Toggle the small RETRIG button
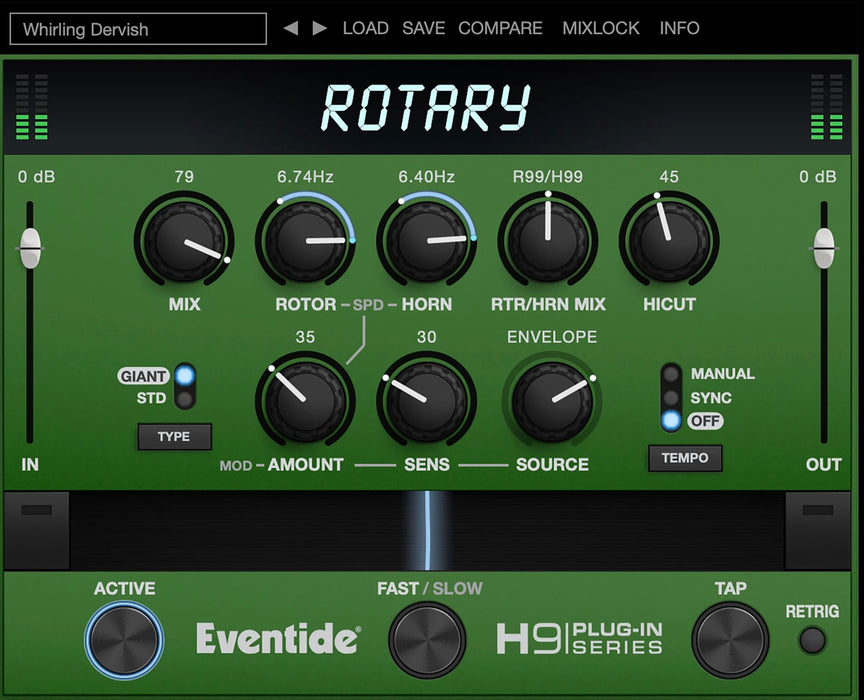Image resolution: width=864 pixels, height=700 pixels. pos(812,640)
